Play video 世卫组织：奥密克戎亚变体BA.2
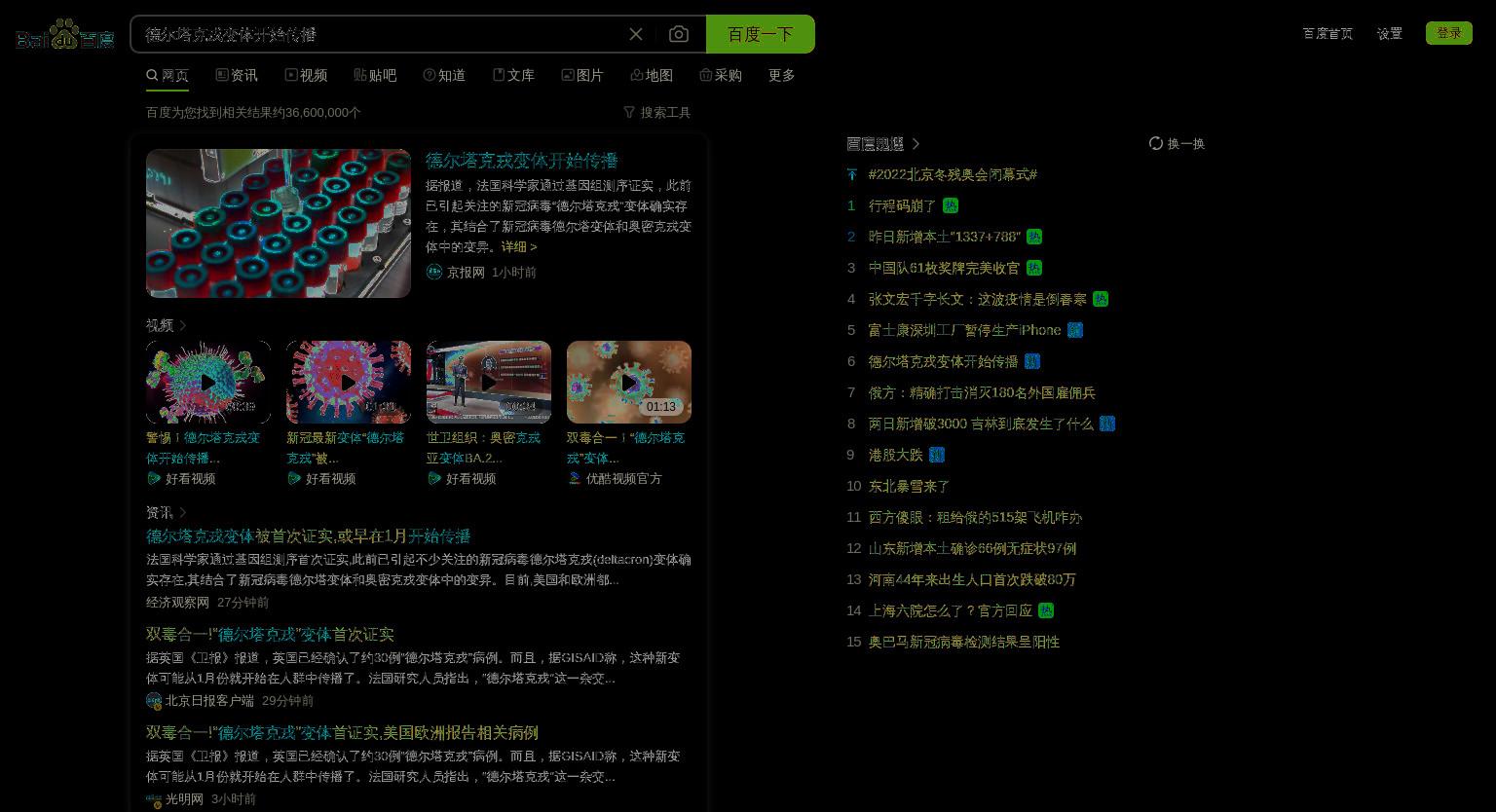This screenshot has height=812, width=1496. tap(489, 382)
